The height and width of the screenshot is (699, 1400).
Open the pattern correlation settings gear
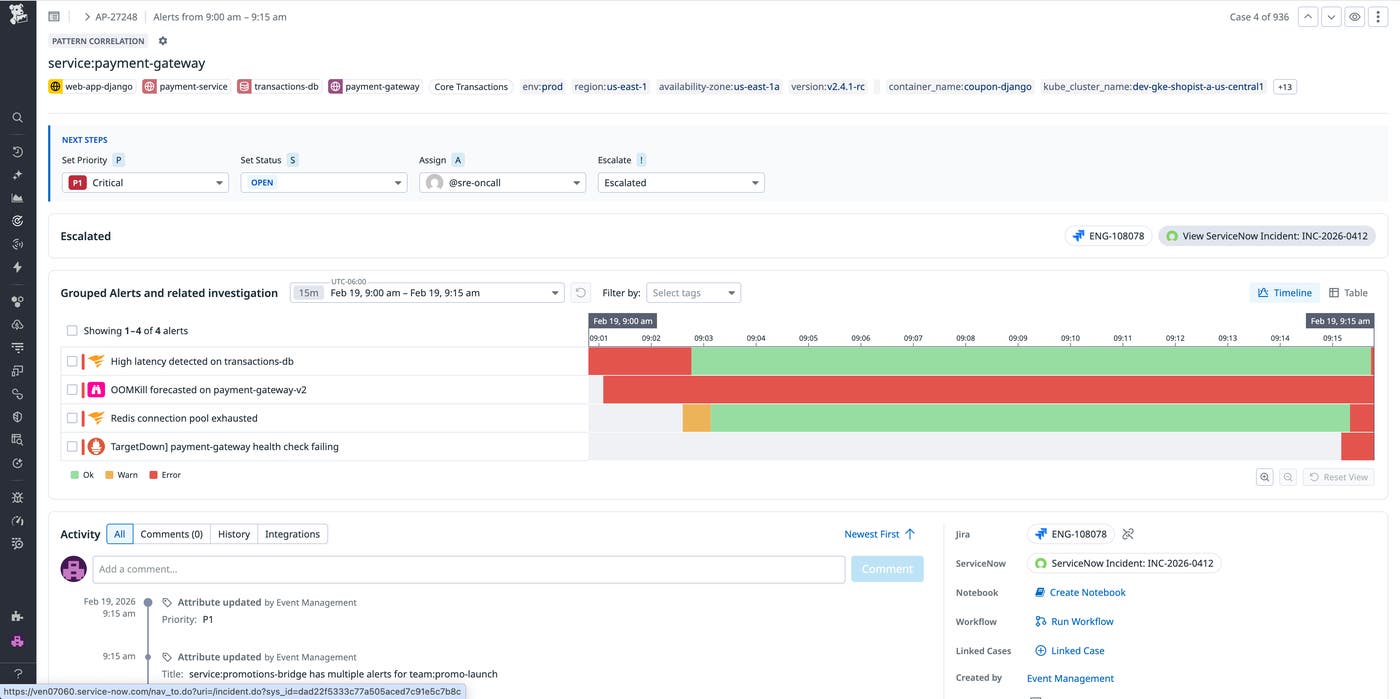coord(162,40)
